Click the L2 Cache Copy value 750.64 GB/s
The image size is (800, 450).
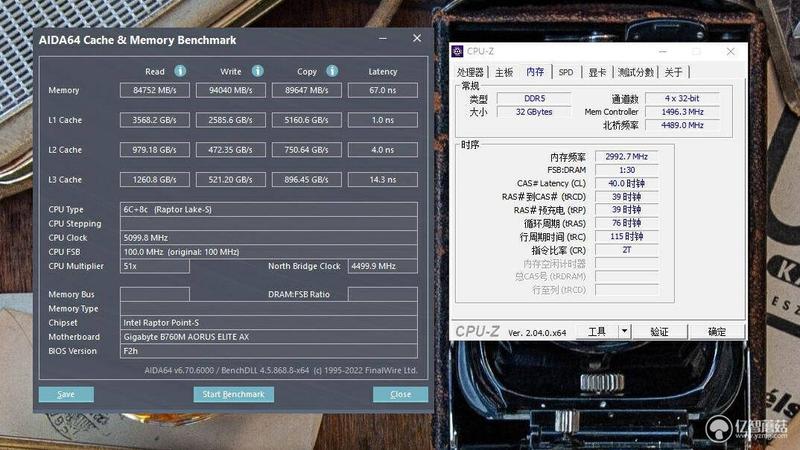(x=307, y=149)
